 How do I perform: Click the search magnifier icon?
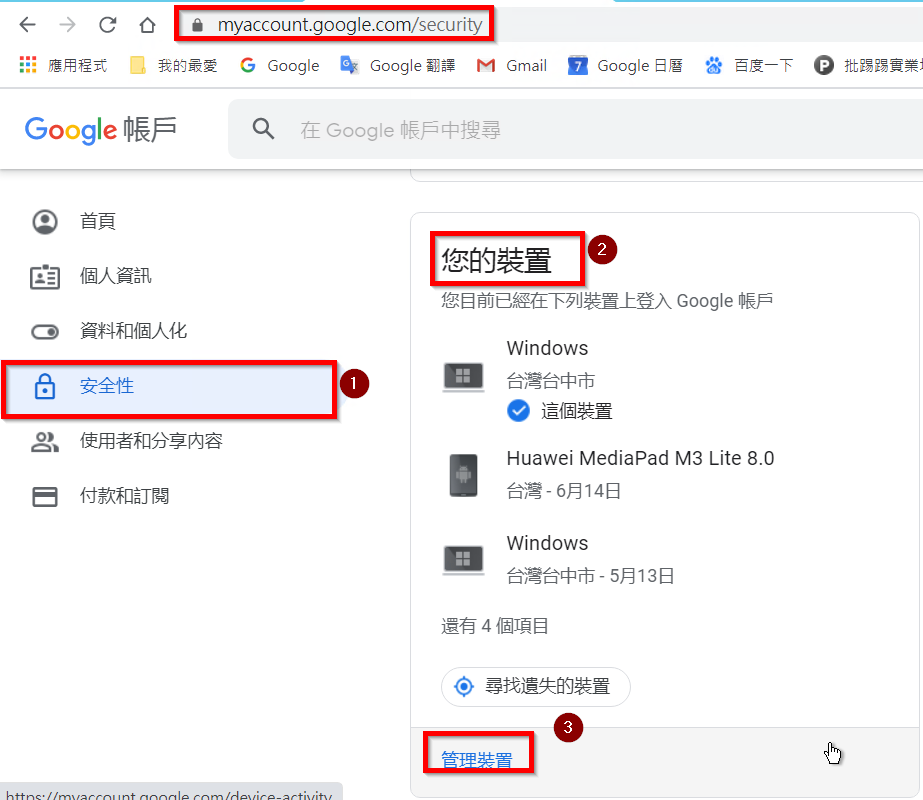click(263, 128)
